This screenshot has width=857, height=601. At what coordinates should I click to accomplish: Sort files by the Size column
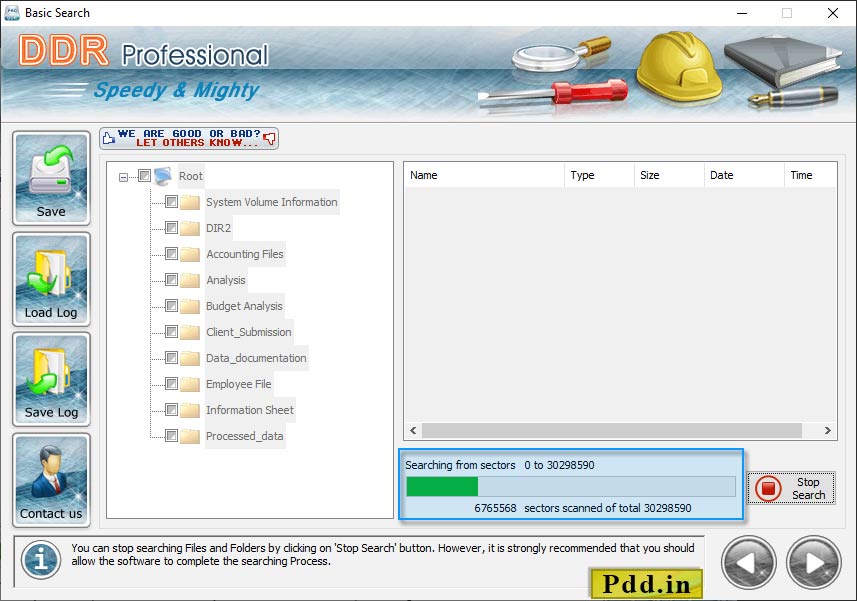tap(669, 175)
